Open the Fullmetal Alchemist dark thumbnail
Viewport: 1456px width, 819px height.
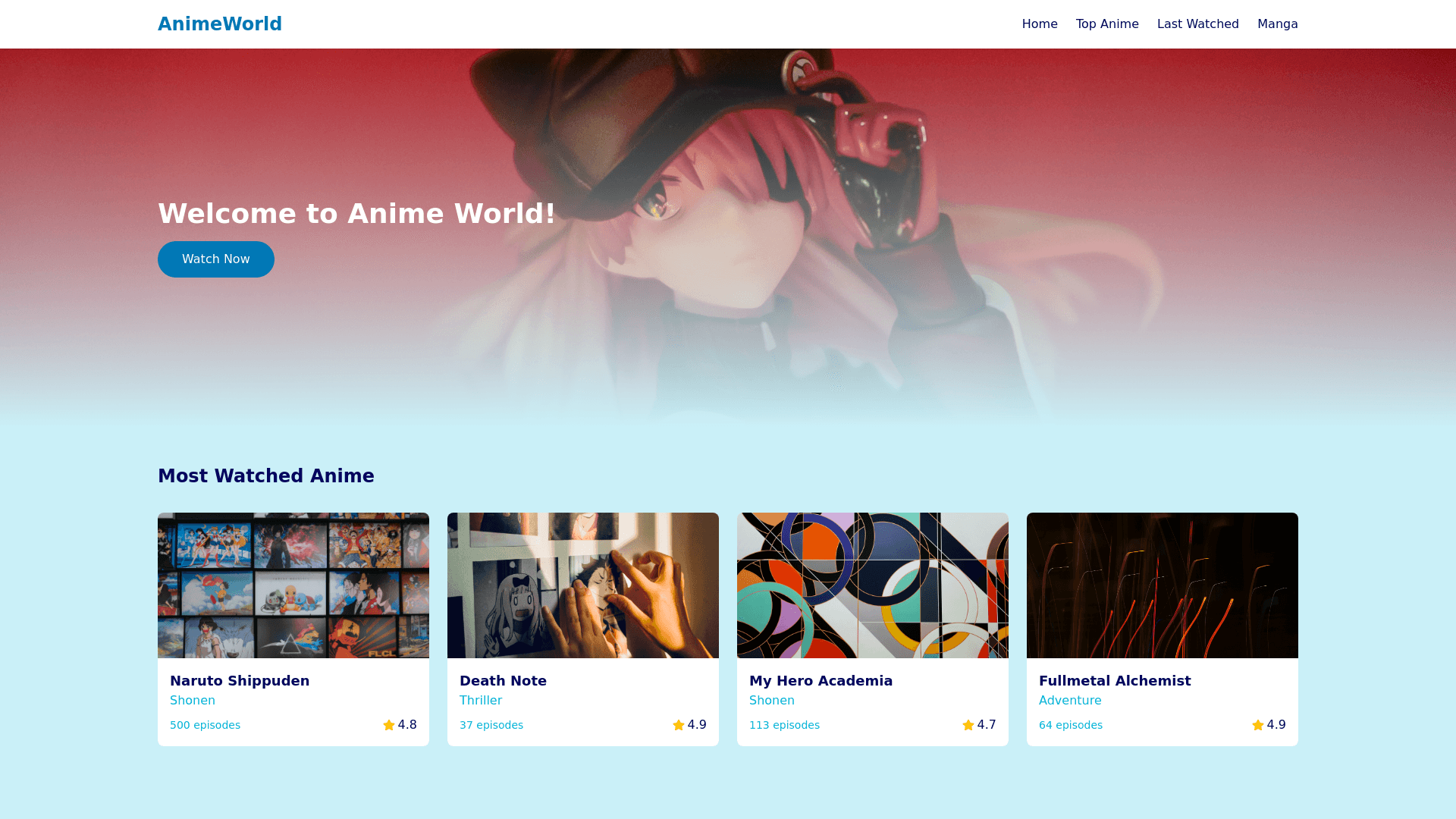click(1163, 585)
